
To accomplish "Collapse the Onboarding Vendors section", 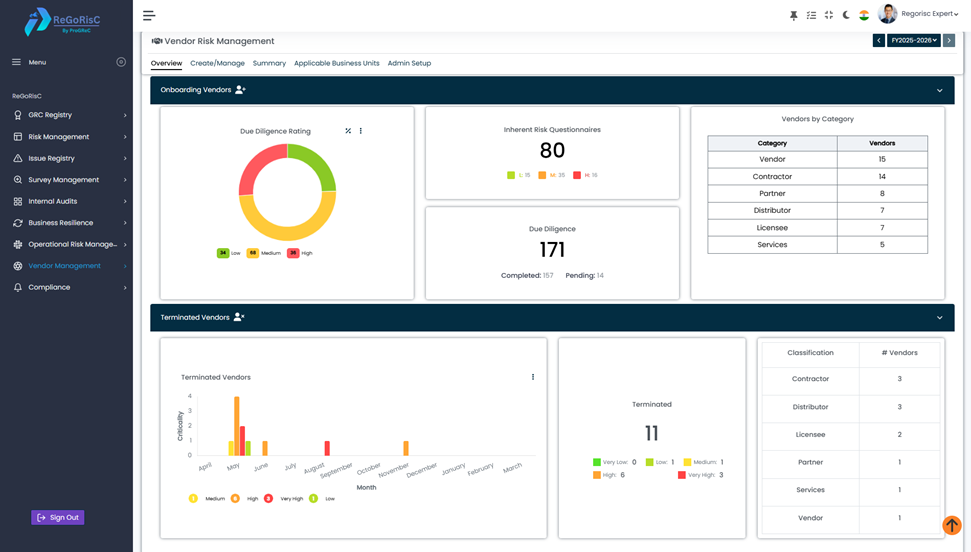I will tap(939, 90).
